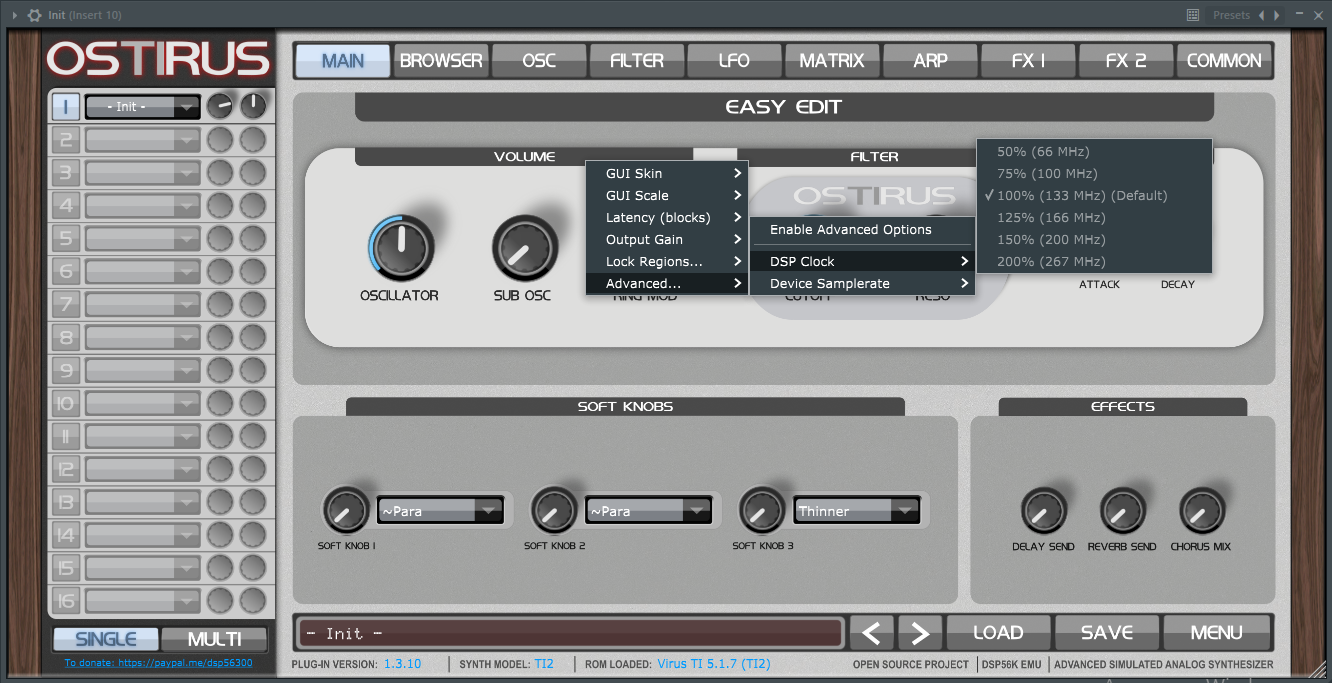Image resolution: width=1332 pixels, height=683 pixels.
Task: Select part 5 button
Action: tap(65, 238)
